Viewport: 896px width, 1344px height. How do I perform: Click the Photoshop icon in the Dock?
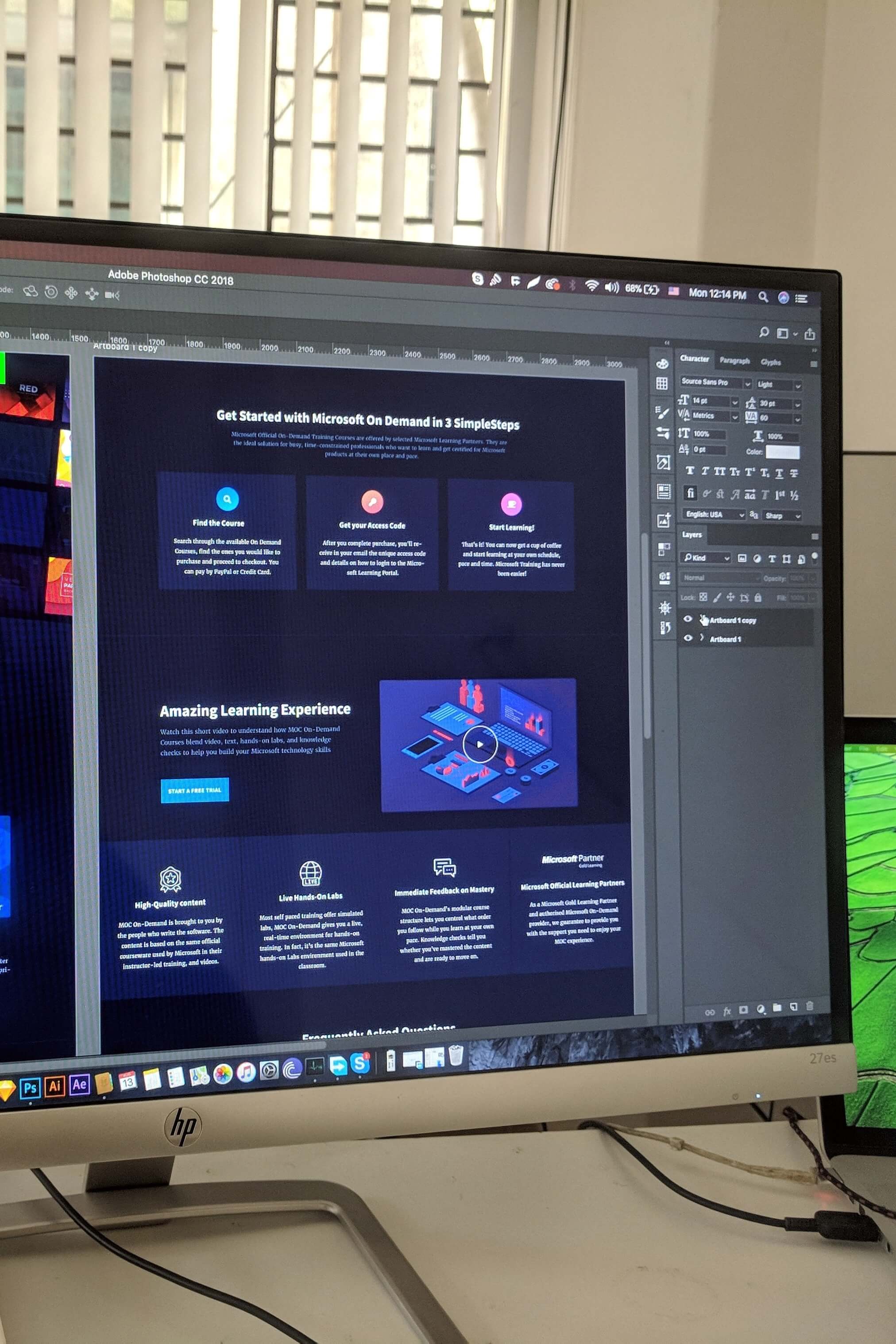tap(30, 1088)
